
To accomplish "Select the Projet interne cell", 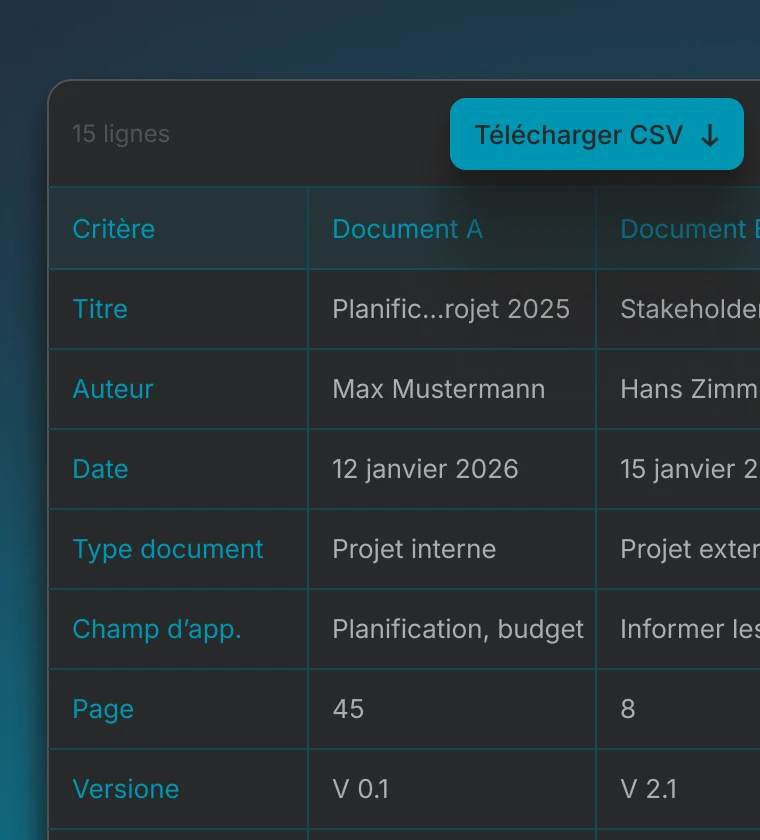I will coord(414,549).
